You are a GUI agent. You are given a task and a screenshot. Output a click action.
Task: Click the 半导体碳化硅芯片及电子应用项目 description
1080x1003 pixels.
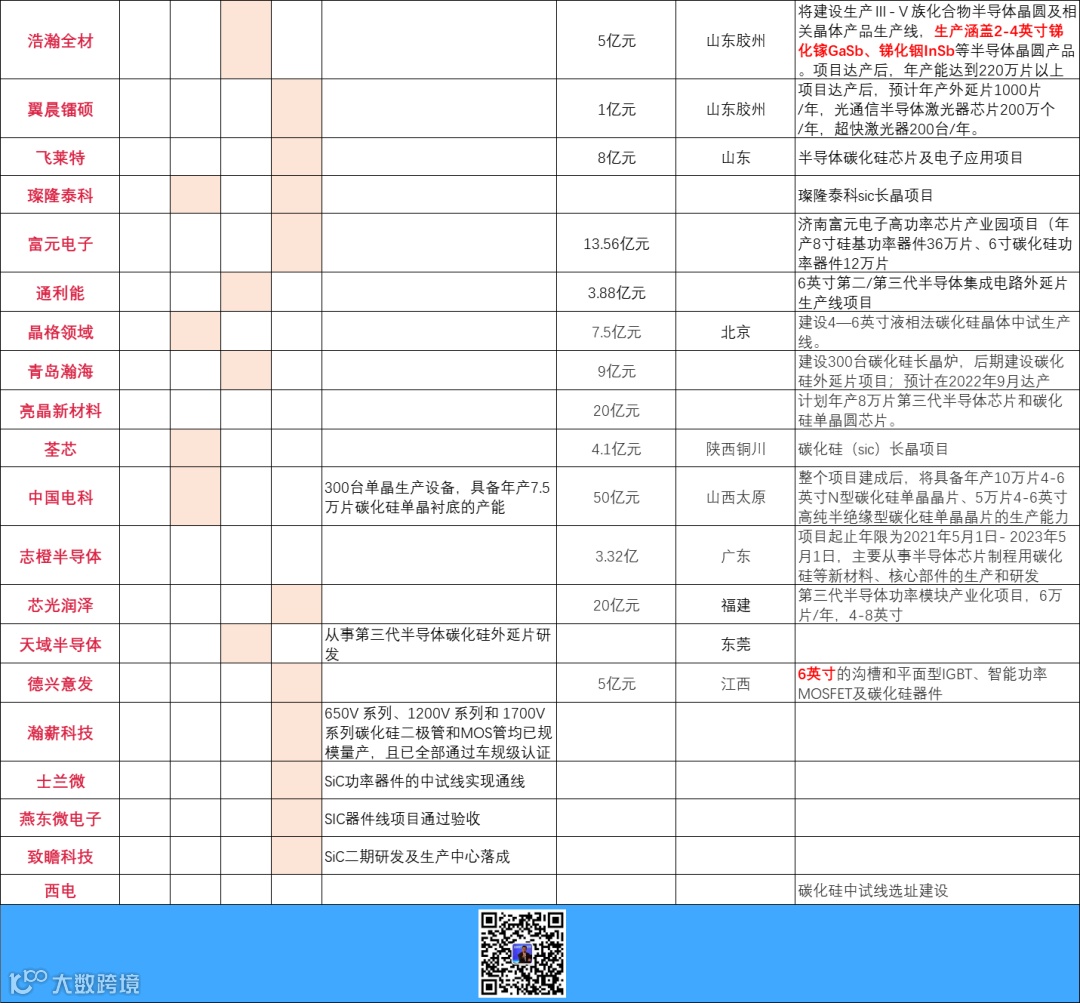click(x=937, y=157)
